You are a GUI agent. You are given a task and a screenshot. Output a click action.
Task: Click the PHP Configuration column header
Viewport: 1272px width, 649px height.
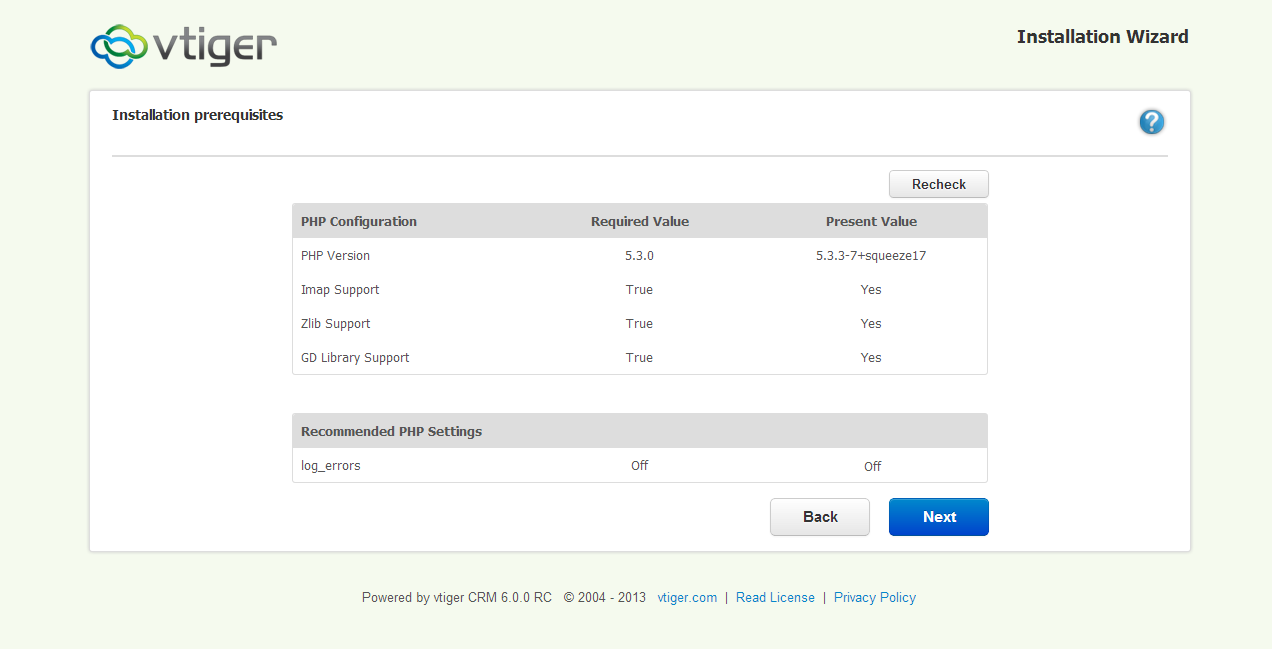[359, 222]
